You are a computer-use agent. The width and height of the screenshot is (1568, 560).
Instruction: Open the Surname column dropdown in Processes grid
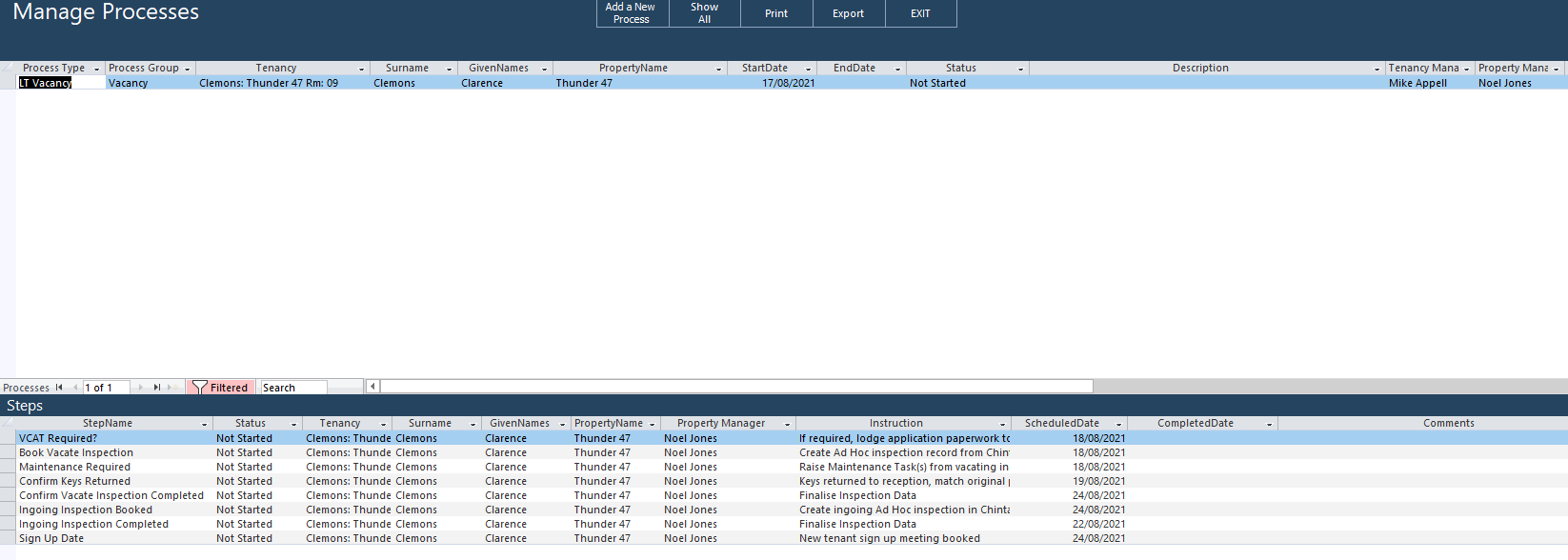[449, 69]
